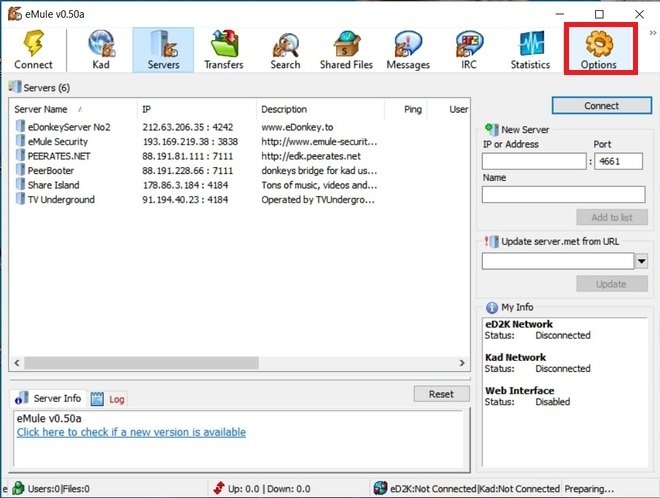Switch to the Log tab
This screenshot has height=498, width=660.
pos(108,399)
